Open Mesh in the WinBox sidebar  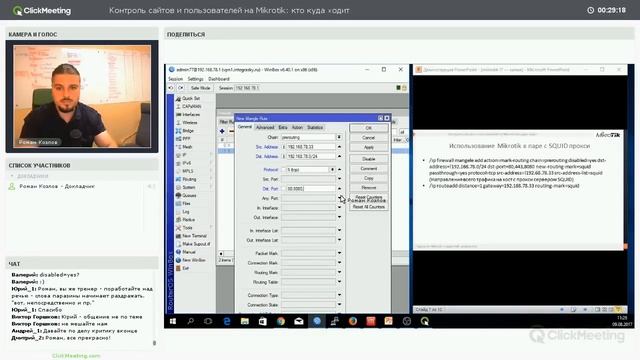(x=187, y=147)
